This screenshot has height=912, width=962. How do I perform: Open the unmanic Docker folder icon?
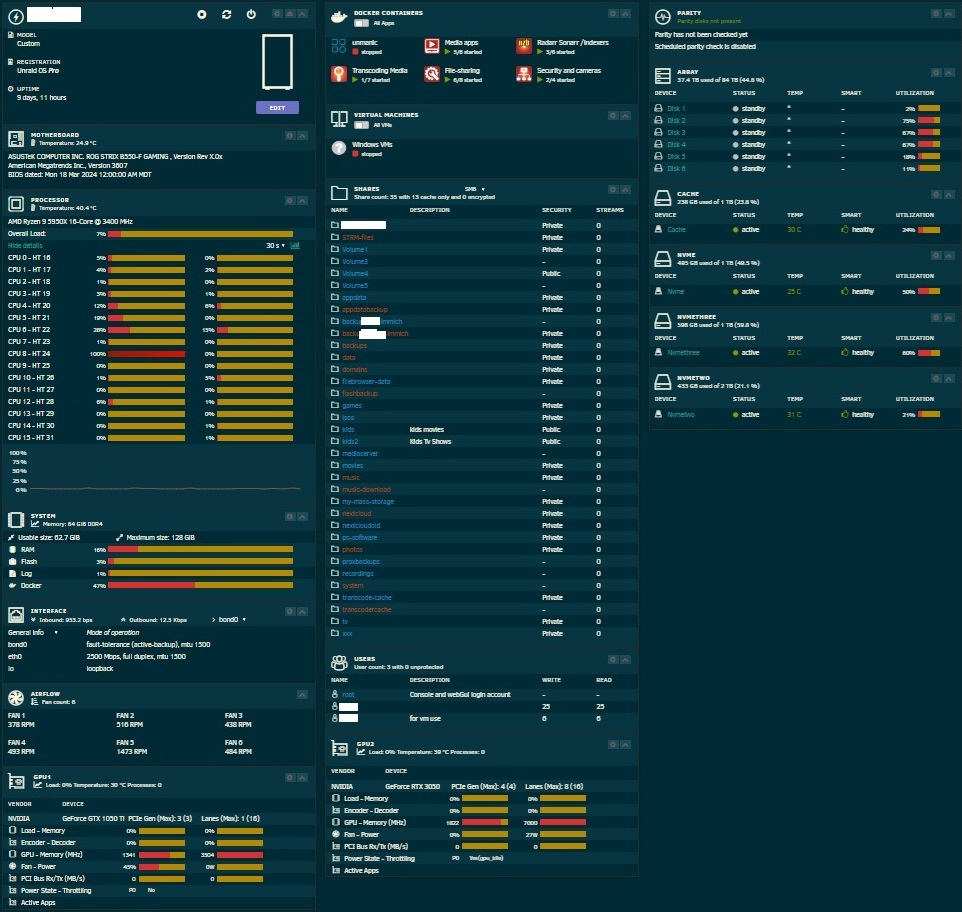(339, 46)
